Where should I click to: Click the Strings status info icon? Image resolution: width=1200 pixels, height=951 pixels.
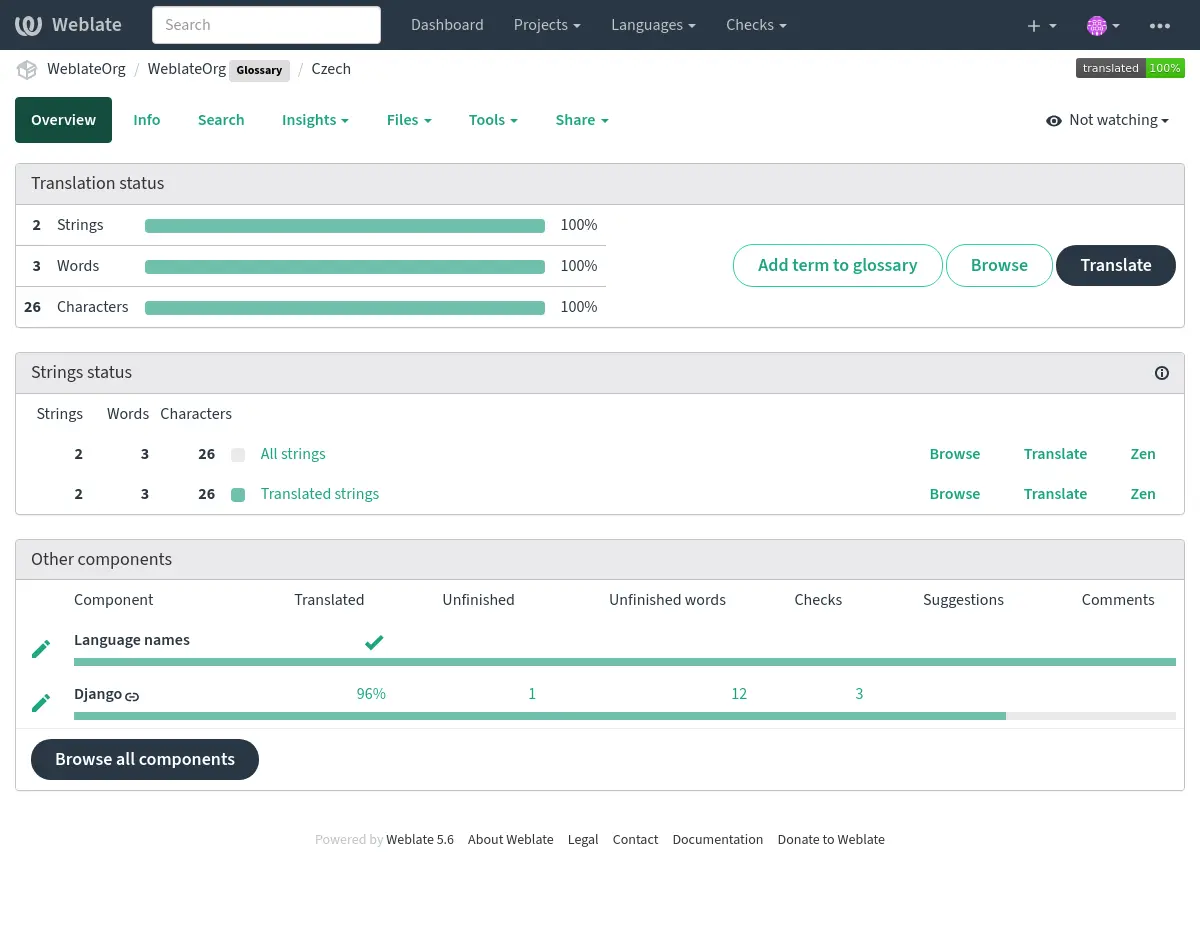coord(1162,373)
